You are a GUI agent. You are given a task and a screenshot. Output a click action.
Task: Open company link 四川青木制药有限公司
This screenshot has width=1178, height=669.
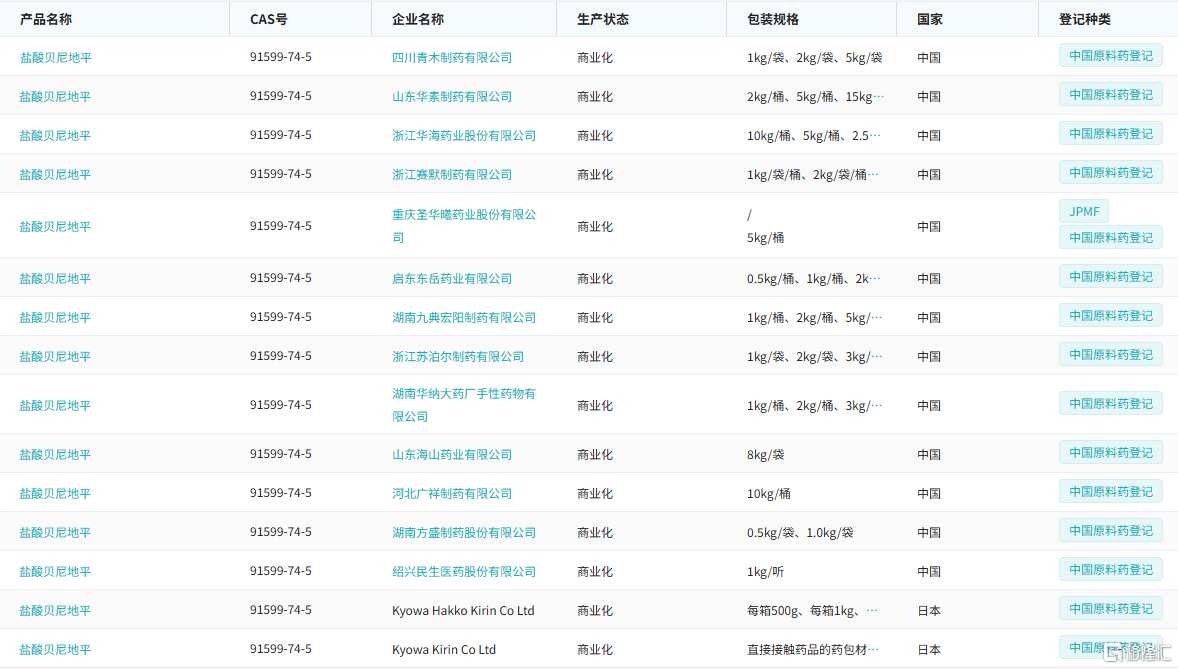coord(452,58)
